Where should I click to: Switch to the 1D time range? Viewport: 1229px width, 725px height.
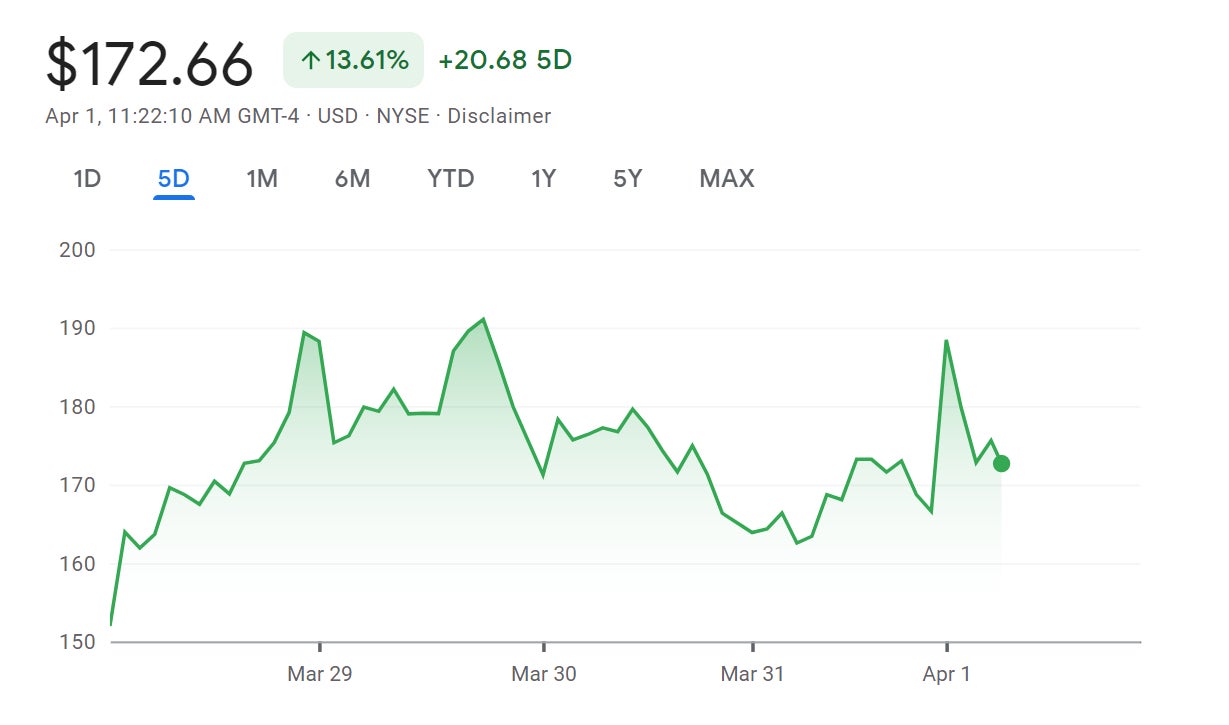coord(87,179)
